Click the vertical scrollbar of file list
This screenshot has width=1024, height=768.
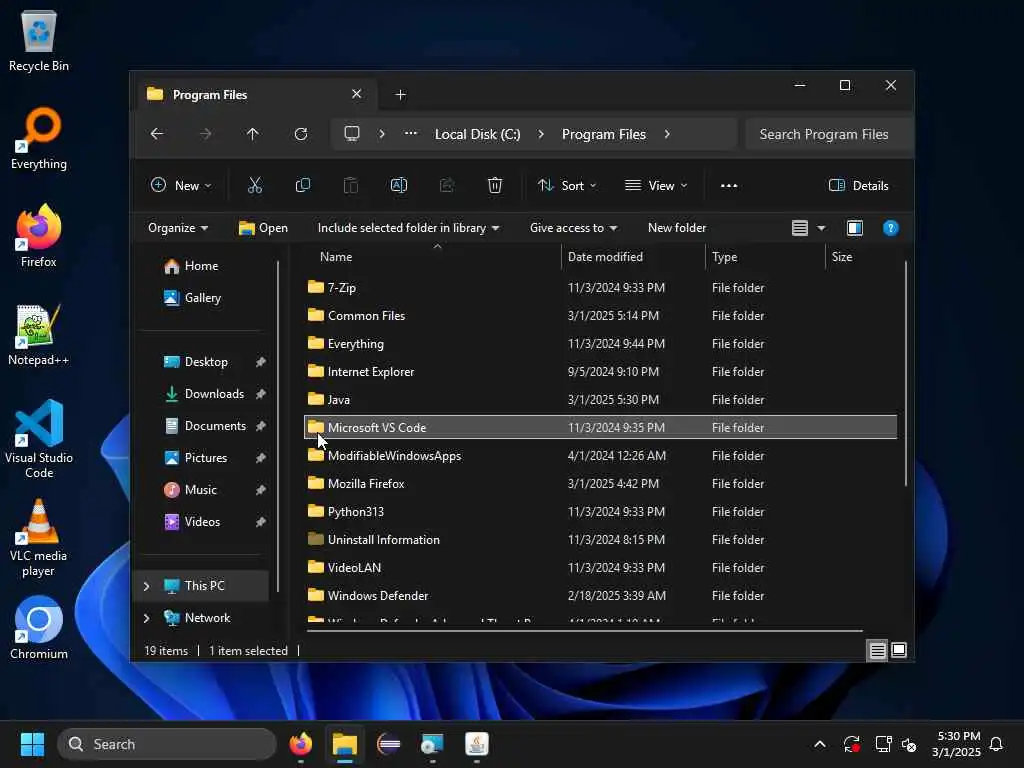(x=905, y=374)
